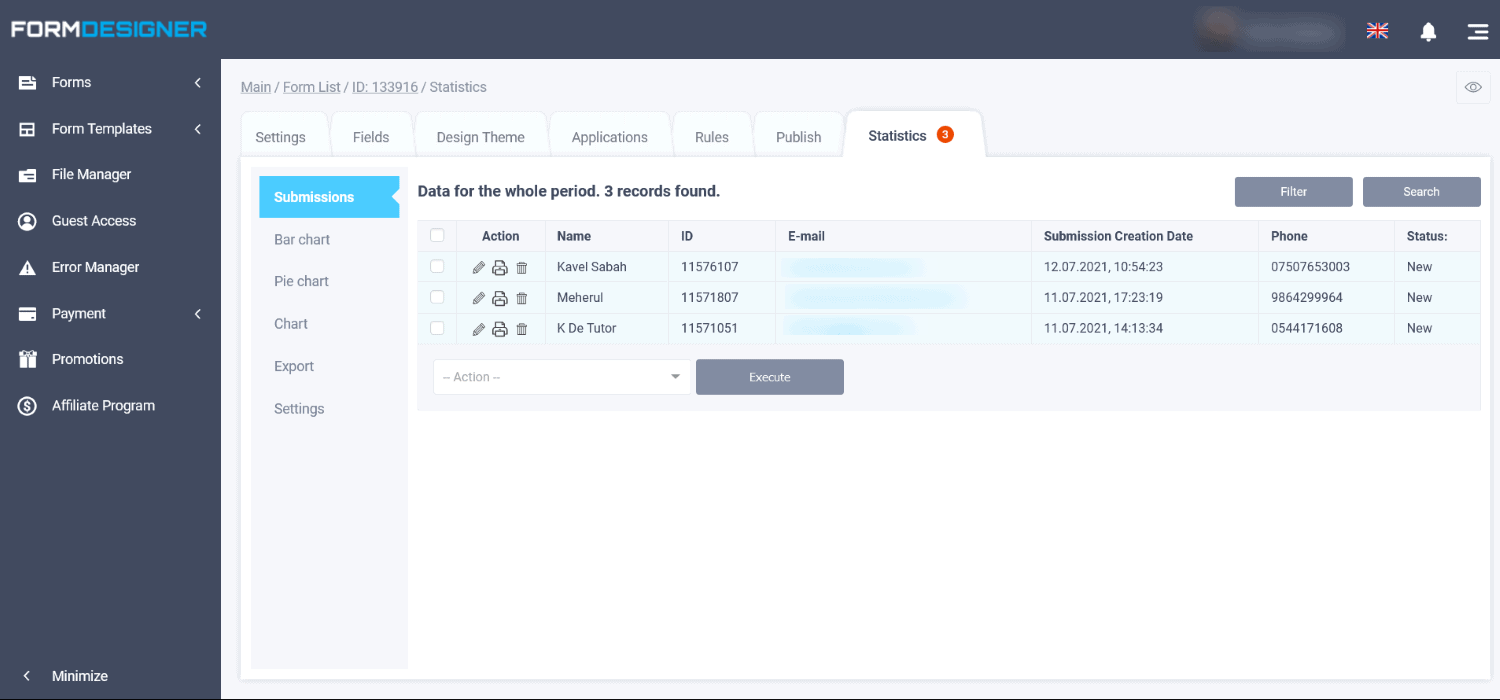1500x700 pixels.
Task: Click the UK flag language icon
Action: coord(1377,31)
